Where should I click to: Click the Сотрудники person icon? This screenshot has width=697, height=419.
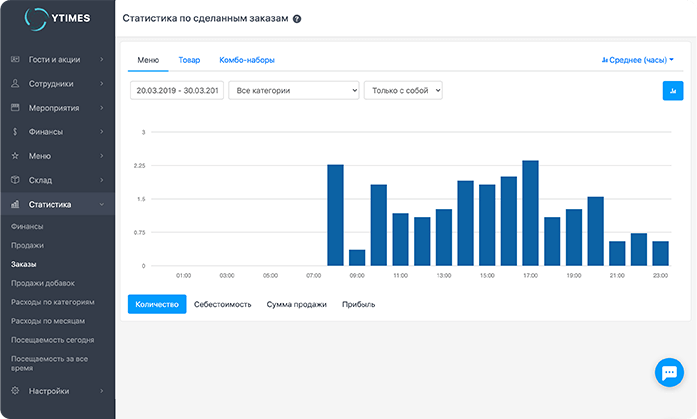click(x=15, y=83)
